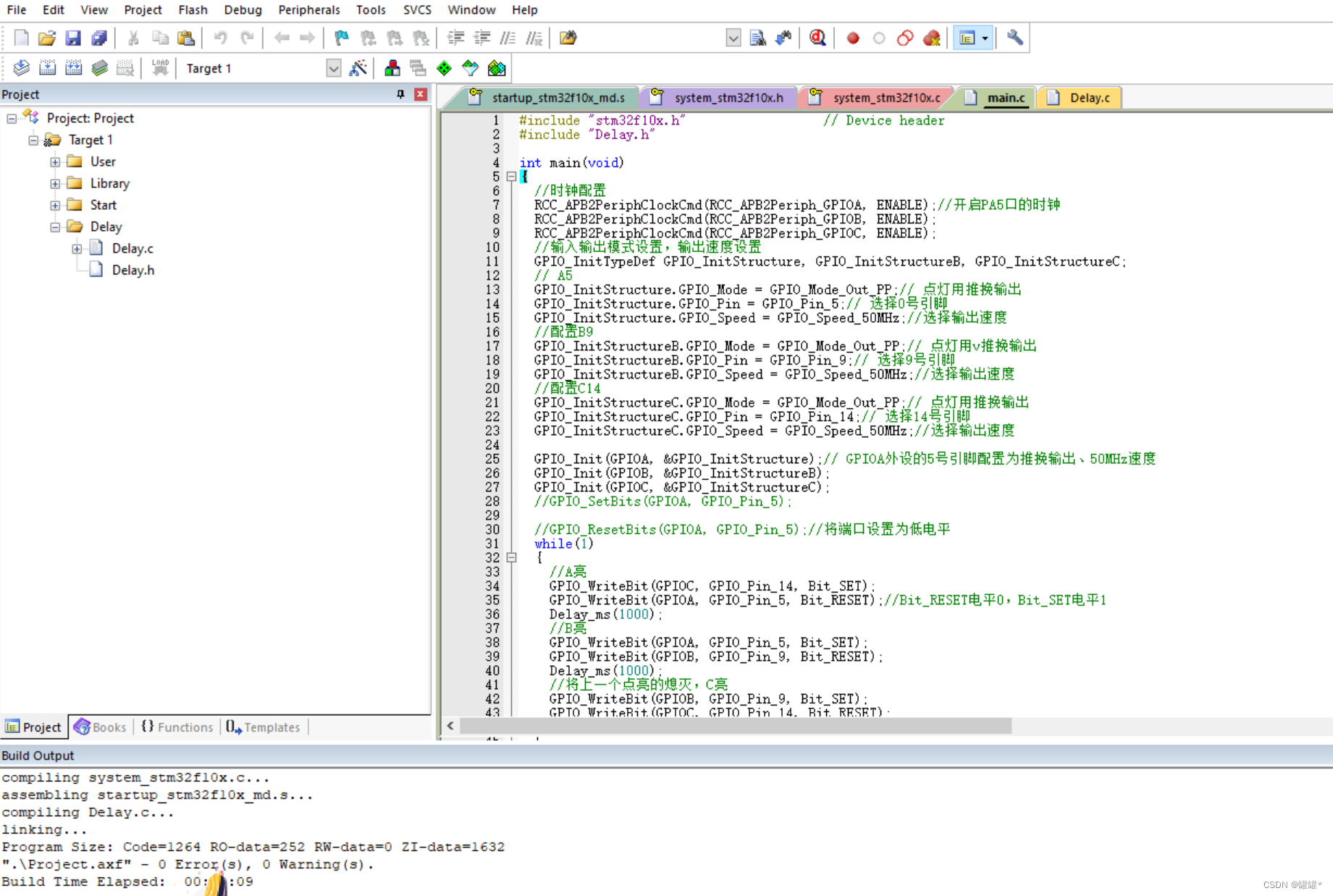This screenshot has width=1333, height=896.
Task: Open Options for Target with the magic wand icon
Action: point(358,68)
